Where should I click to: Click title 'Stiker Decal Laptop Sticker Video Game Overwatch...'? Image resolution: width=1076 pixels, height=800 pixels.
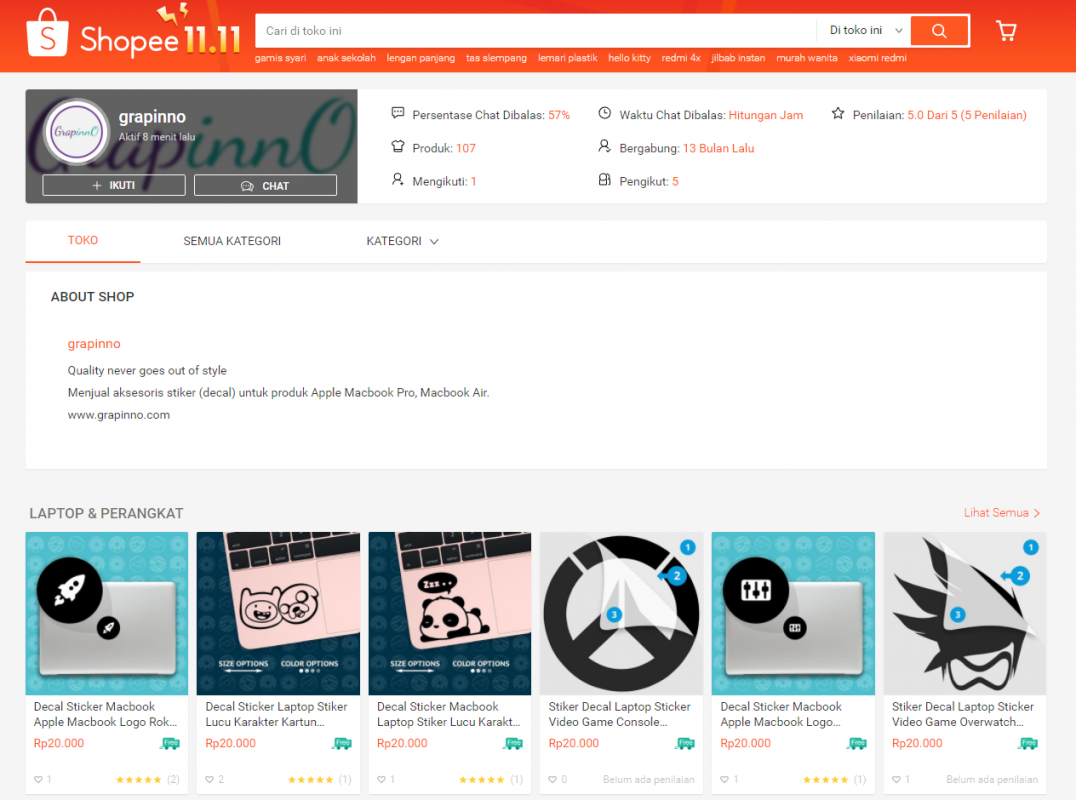[x=963, y=714]
